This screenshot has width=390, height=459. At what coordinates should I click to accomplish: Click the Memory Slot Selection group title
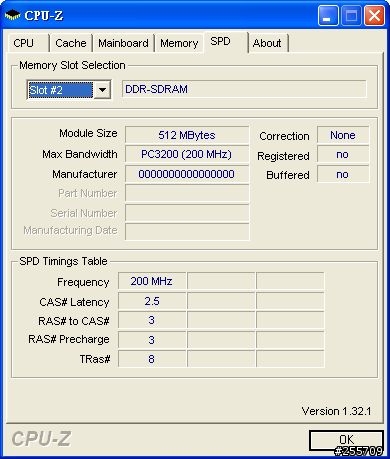pos(72,65)
